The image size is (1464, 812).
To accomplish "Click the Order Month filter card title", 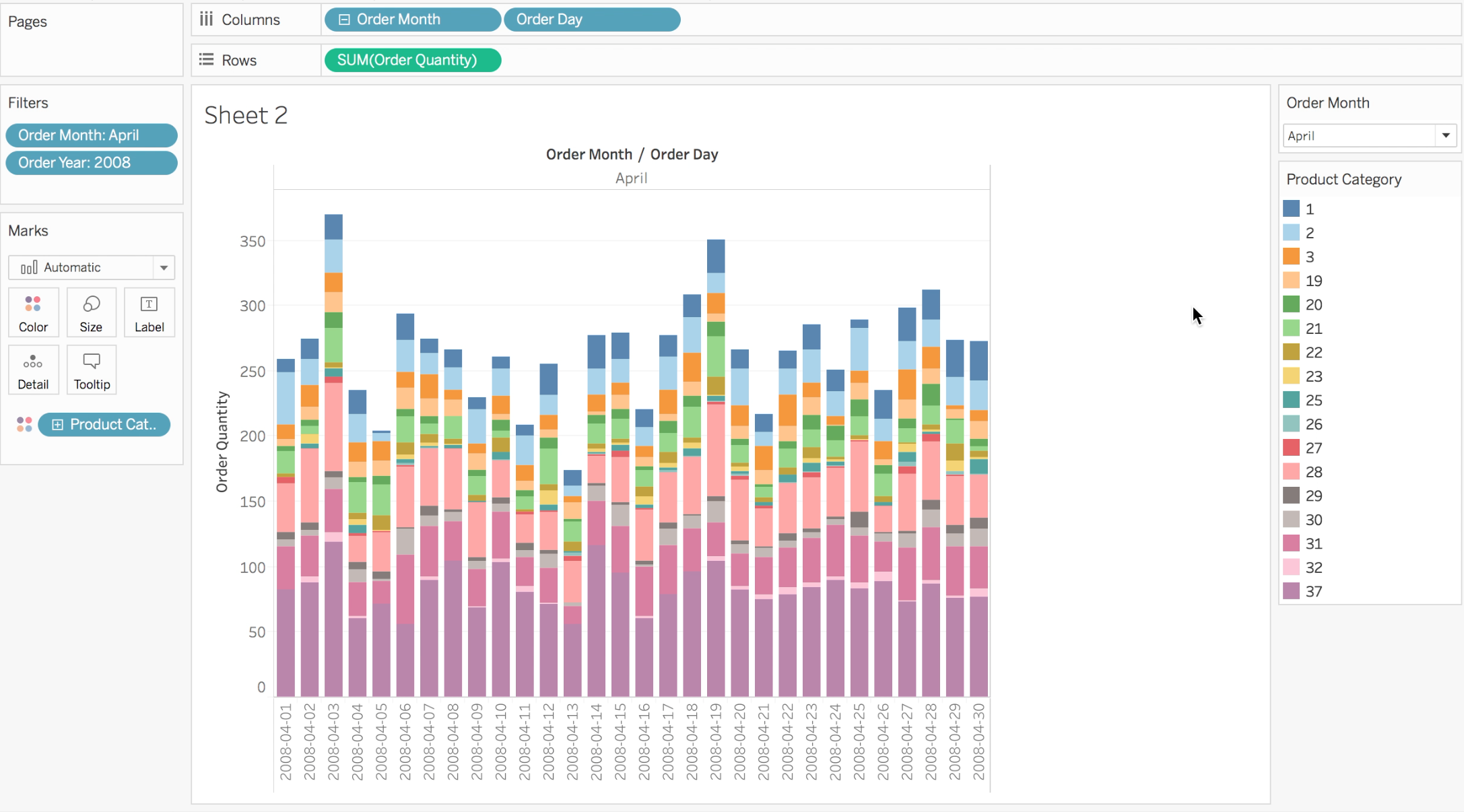I will pyautogui.click(x=1327, y=102).
